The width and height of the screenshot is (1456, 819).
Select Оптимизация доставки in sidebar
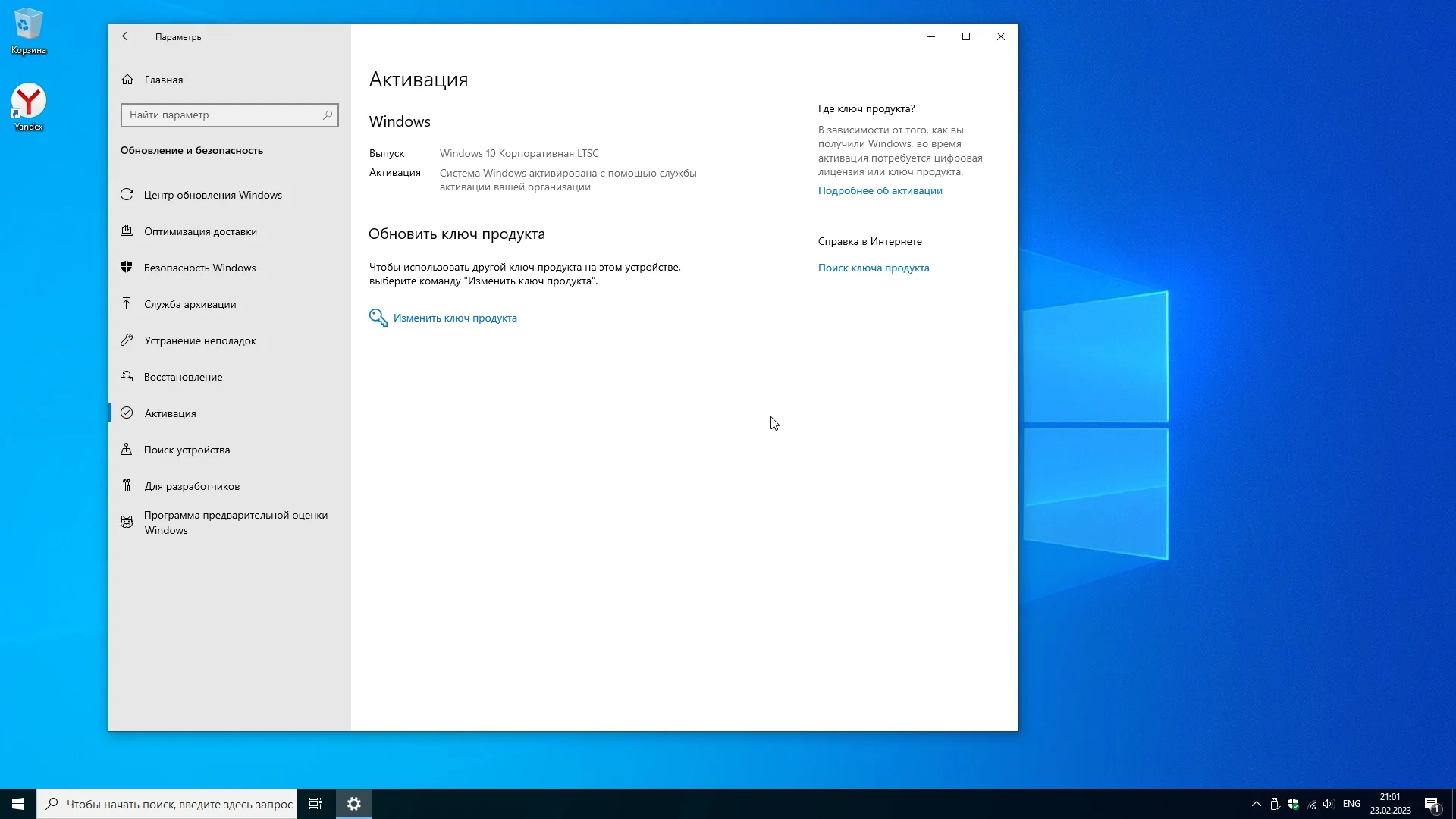coord(200,231)
